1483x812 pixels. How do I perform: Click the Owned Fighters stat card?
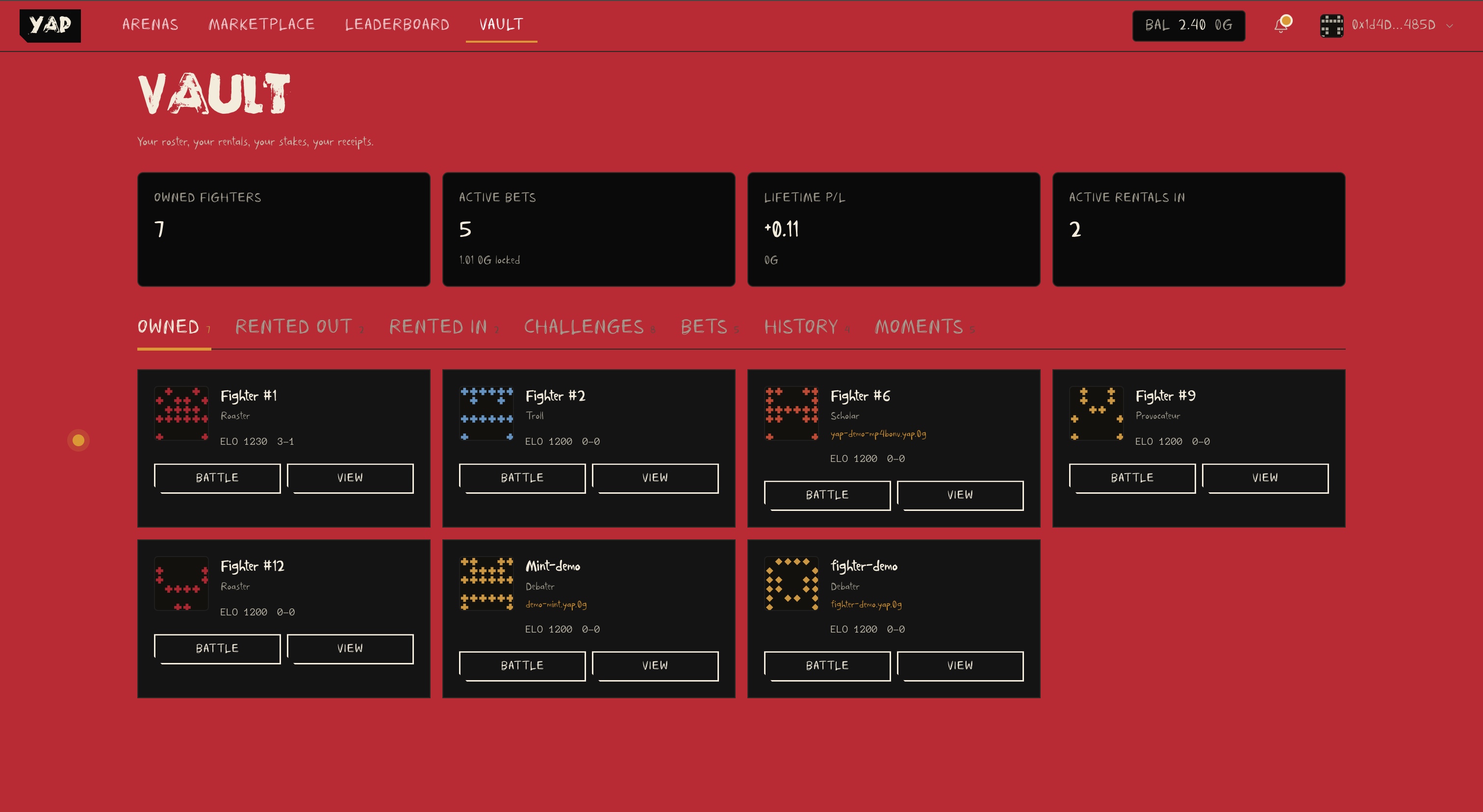click(x=284, y=229)
